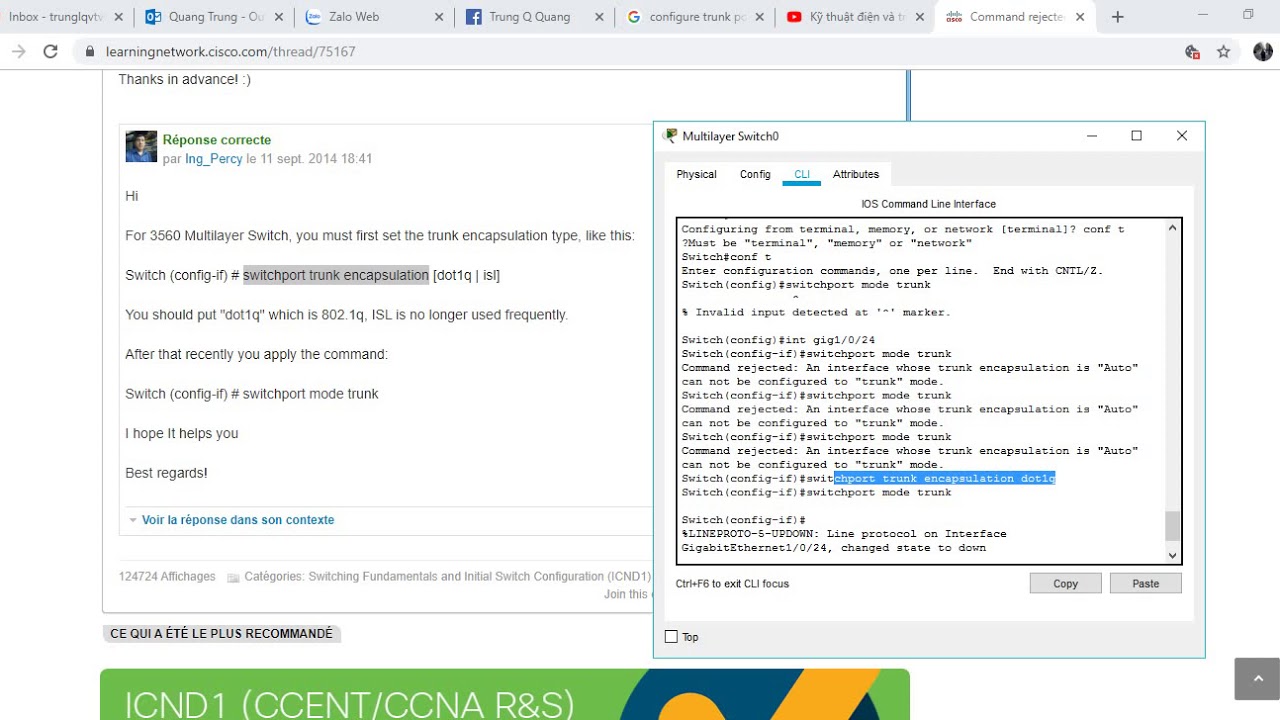1280x720 pixels.
Task: Open Voir la réponse dans son contexte
Action: point(238,520)
